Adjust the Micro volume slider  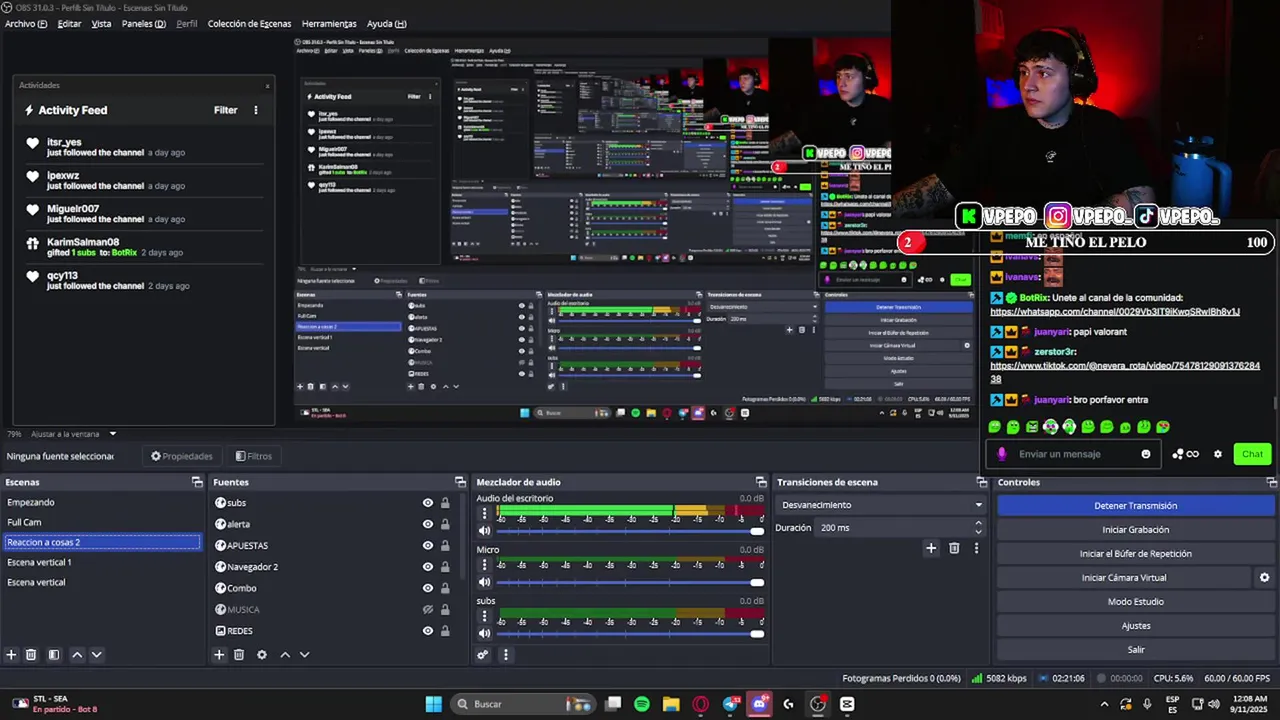(x=629, y=582)
